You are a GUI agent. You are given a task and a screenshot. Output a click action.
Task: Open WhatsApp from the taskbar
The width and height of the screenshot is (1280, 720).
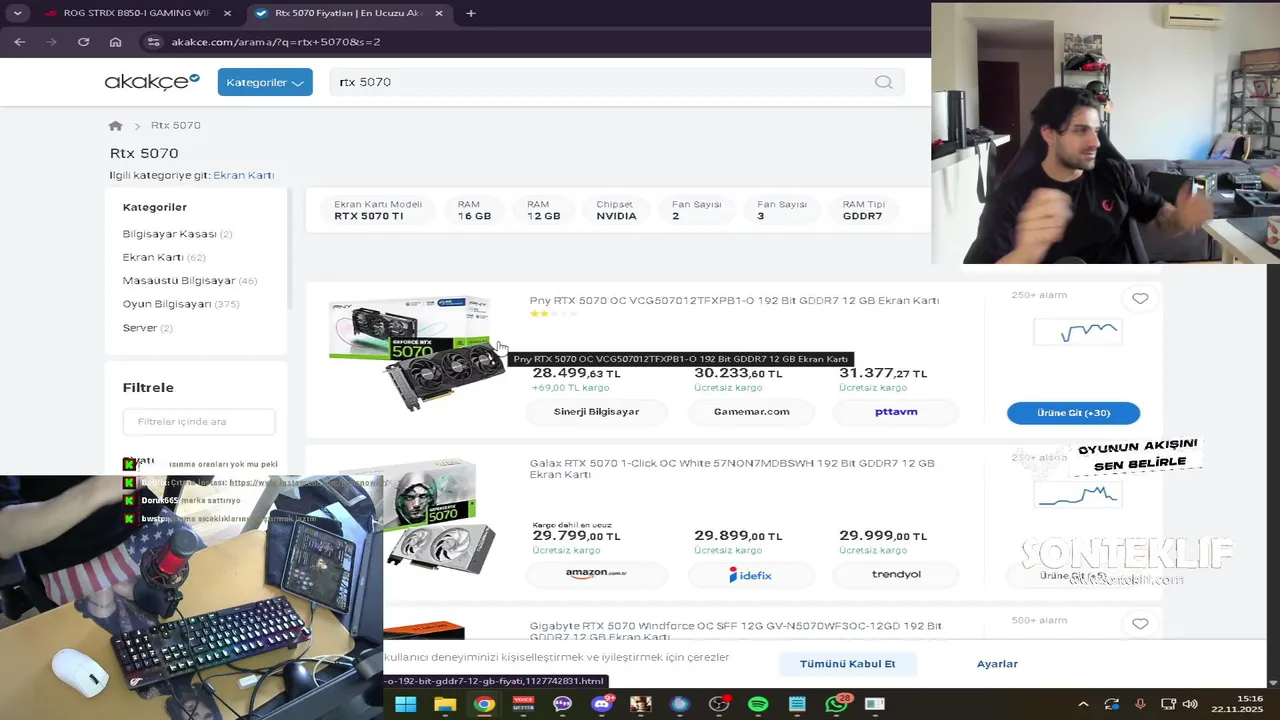(836, 704)
